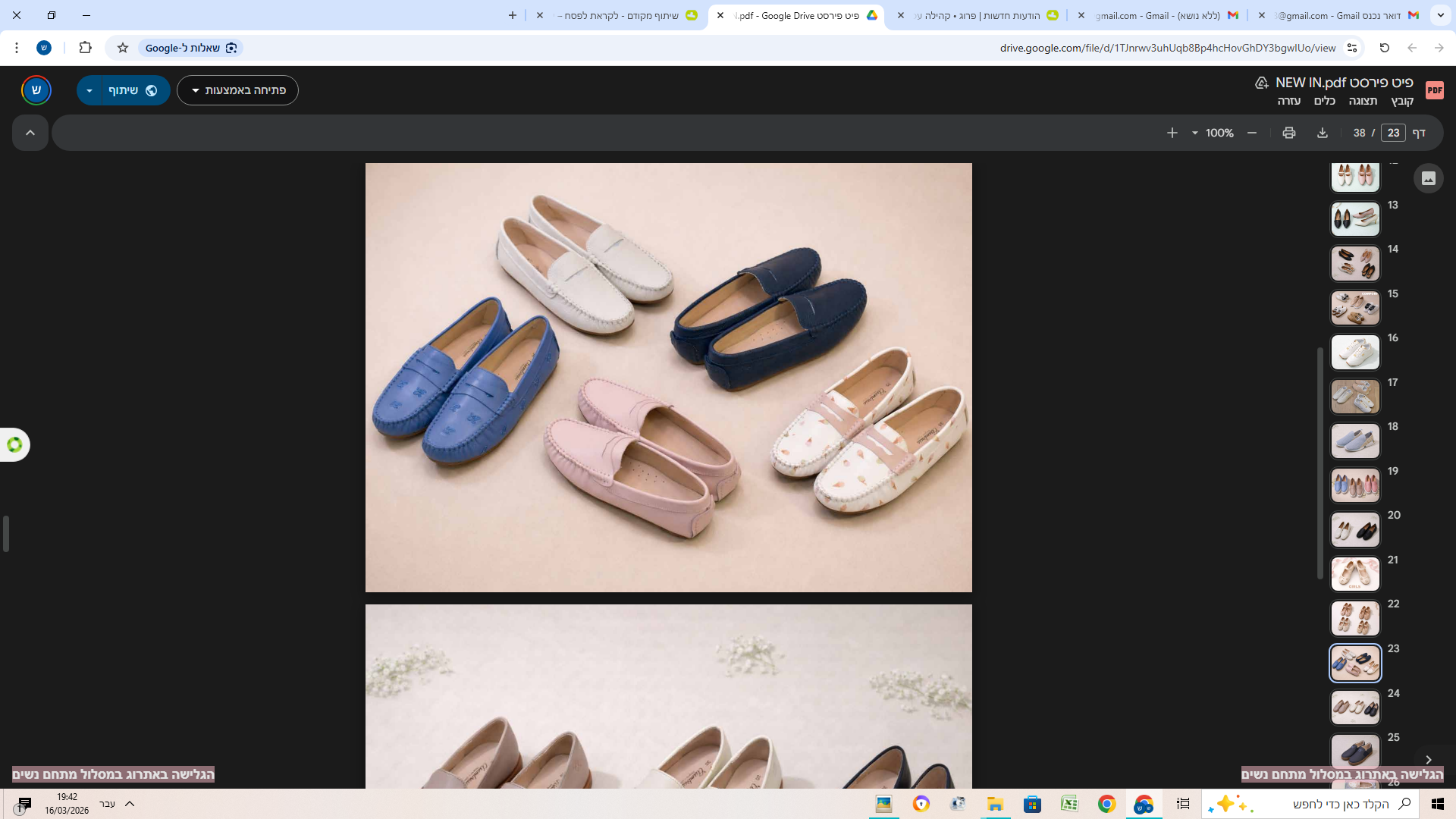
Task: Open the כלים menu
Action: coord(1324,101)
